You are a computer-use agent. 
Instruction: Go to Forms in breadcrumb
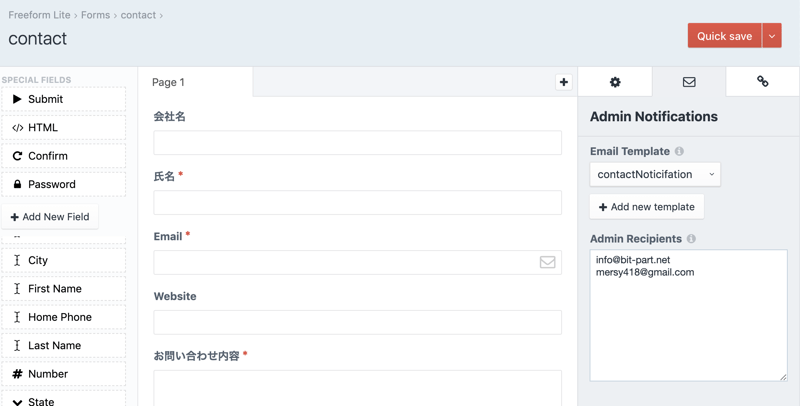coord(95,15)
